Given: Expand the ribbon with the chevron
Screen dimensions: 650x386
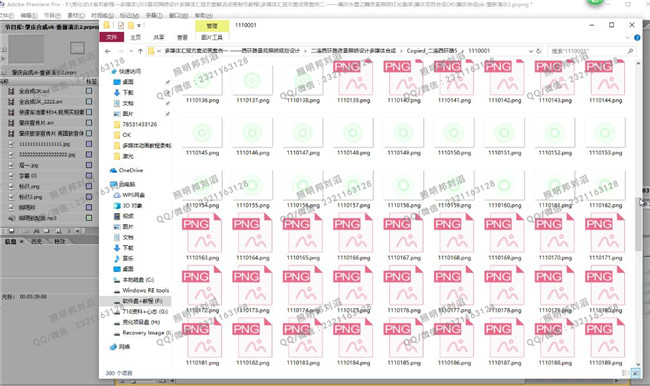Looking at the screenshot, I should [627, 37].
